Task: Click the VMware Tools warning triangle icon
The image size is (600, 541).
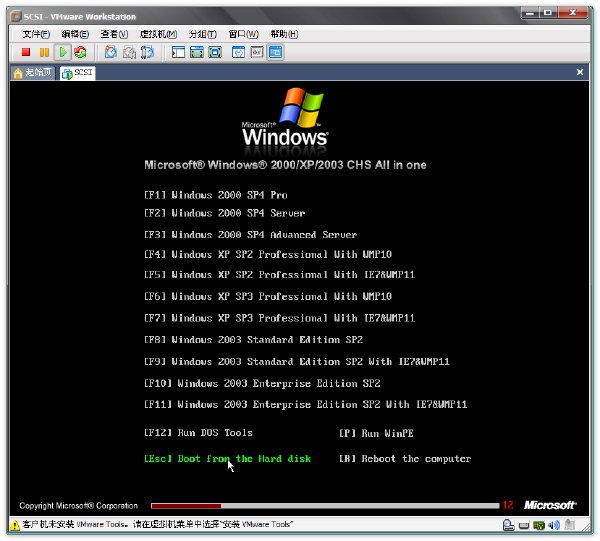Action: tap(15, 525)
